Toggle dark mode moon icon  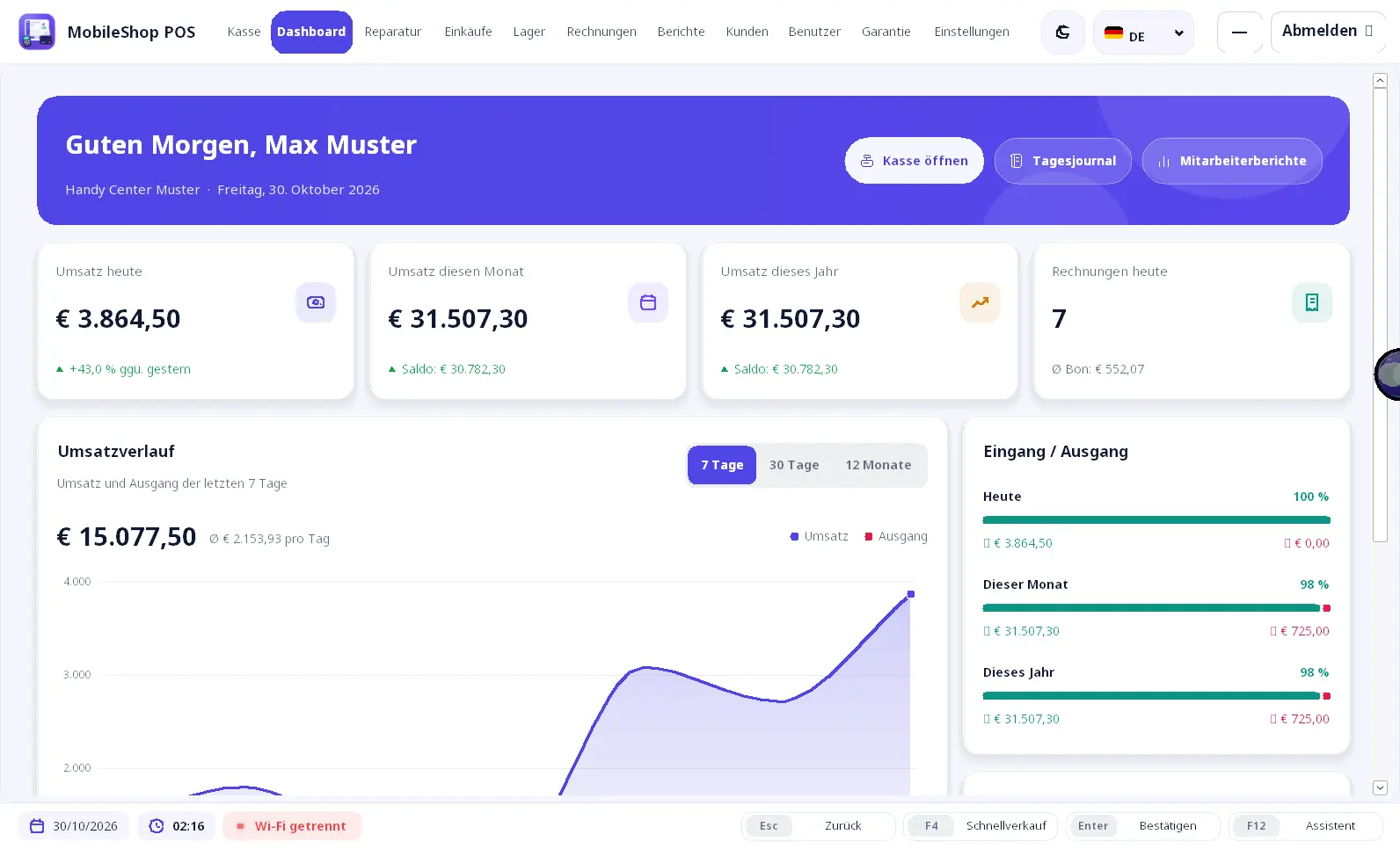1062,33
